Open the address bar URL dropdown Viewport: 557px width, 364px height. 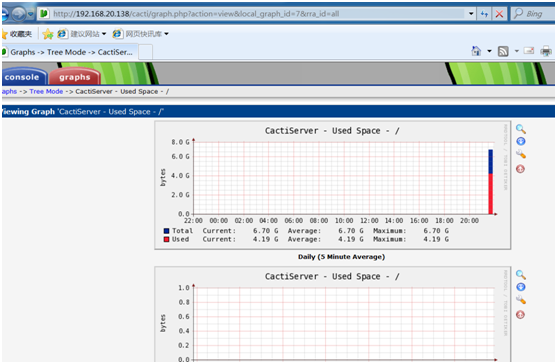[x=471, y=14]
